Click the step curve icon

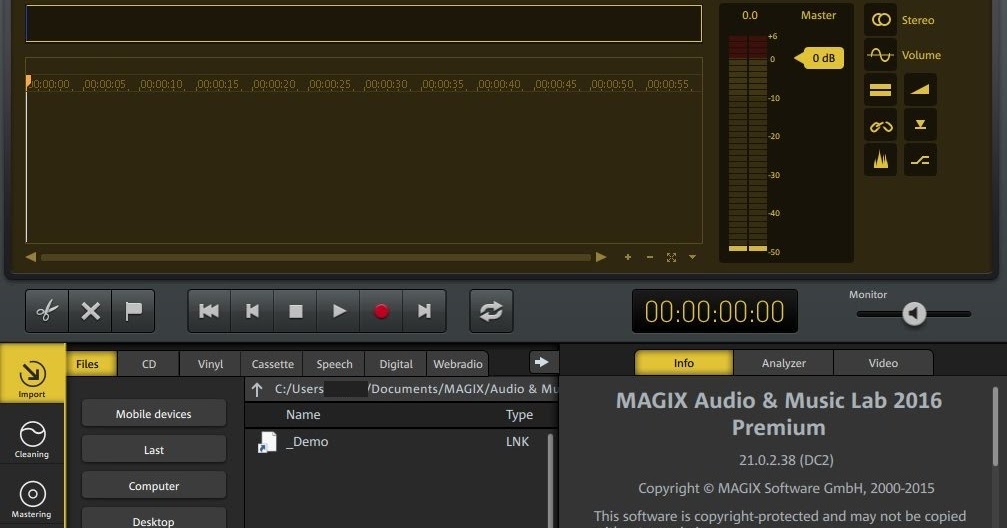pyautogui.click(x=920, y=160)
